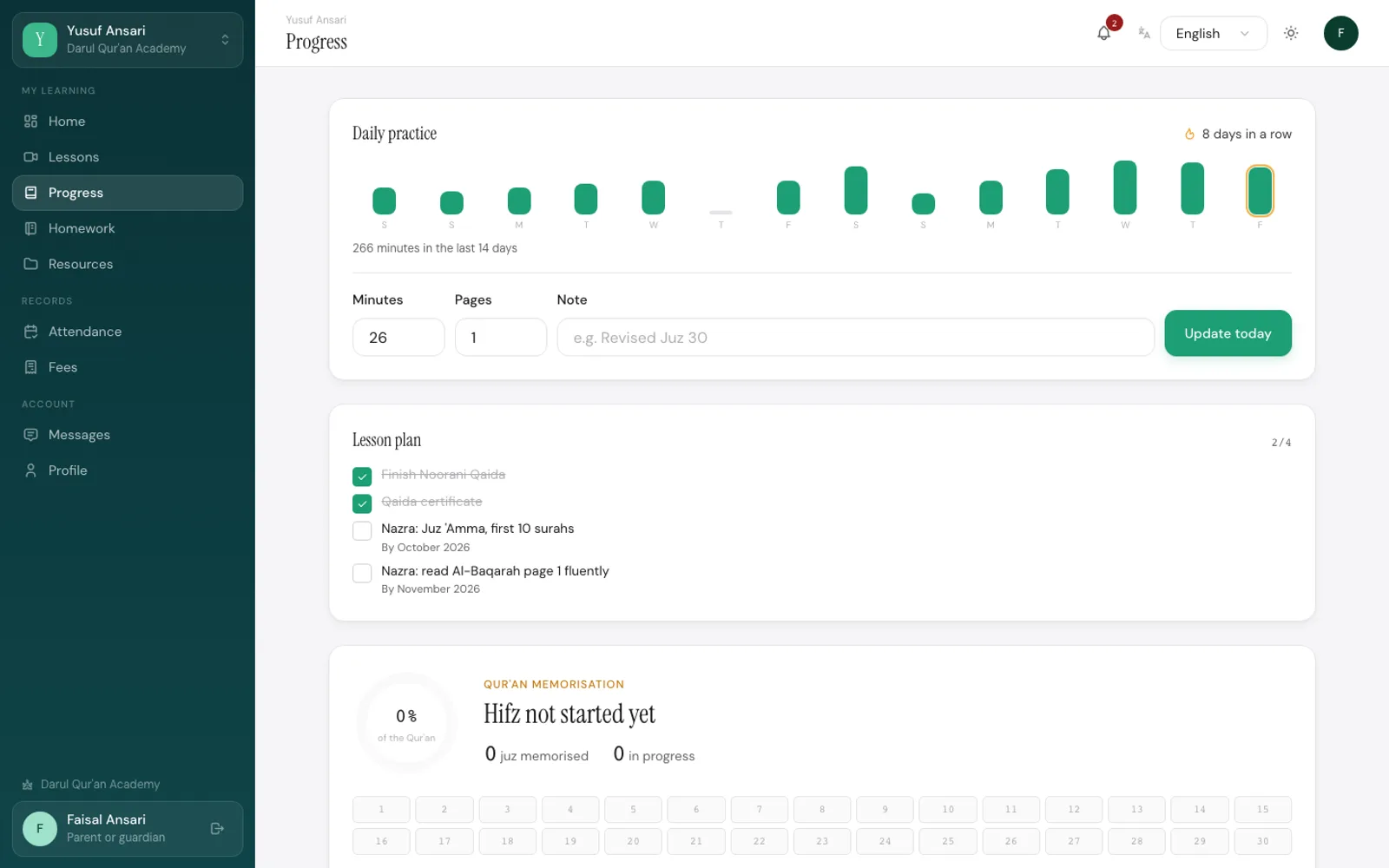Click the 2/4 lesson plan counter
The height and width of the screenshot is (868, 1389).
click(1281, 443)
